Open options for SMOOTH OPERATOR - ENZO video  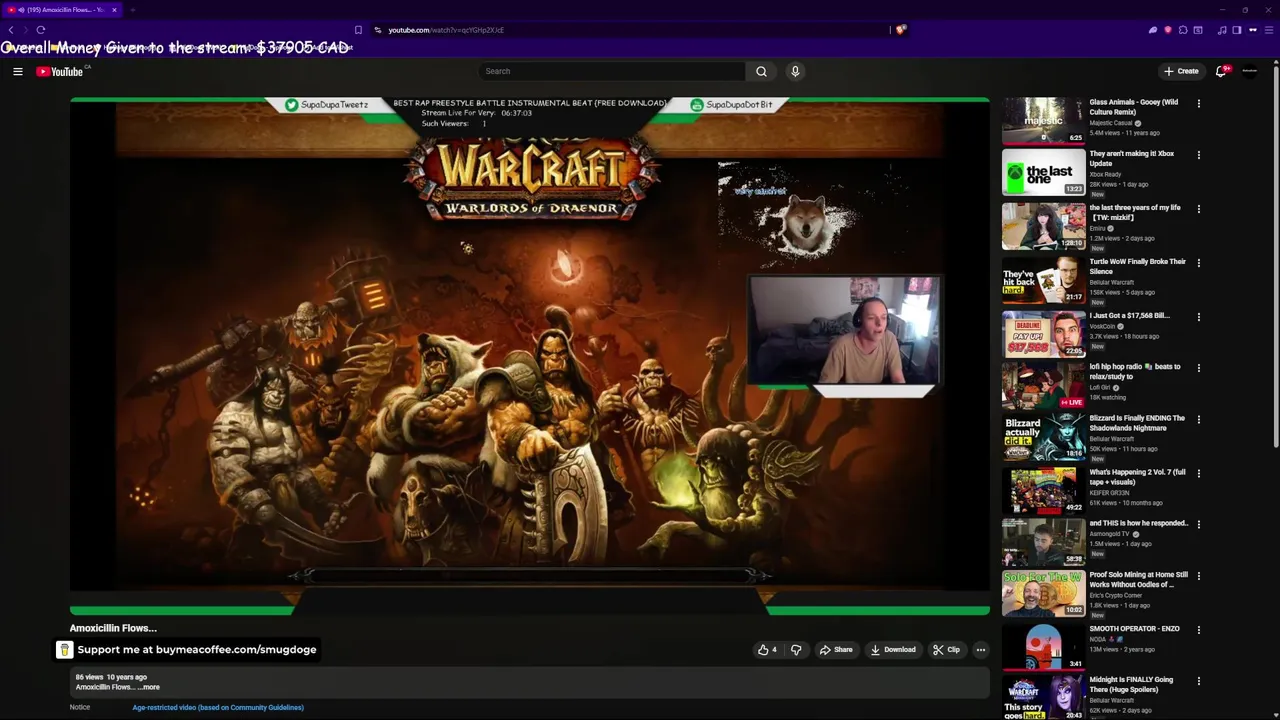[x=1198, y=630]
